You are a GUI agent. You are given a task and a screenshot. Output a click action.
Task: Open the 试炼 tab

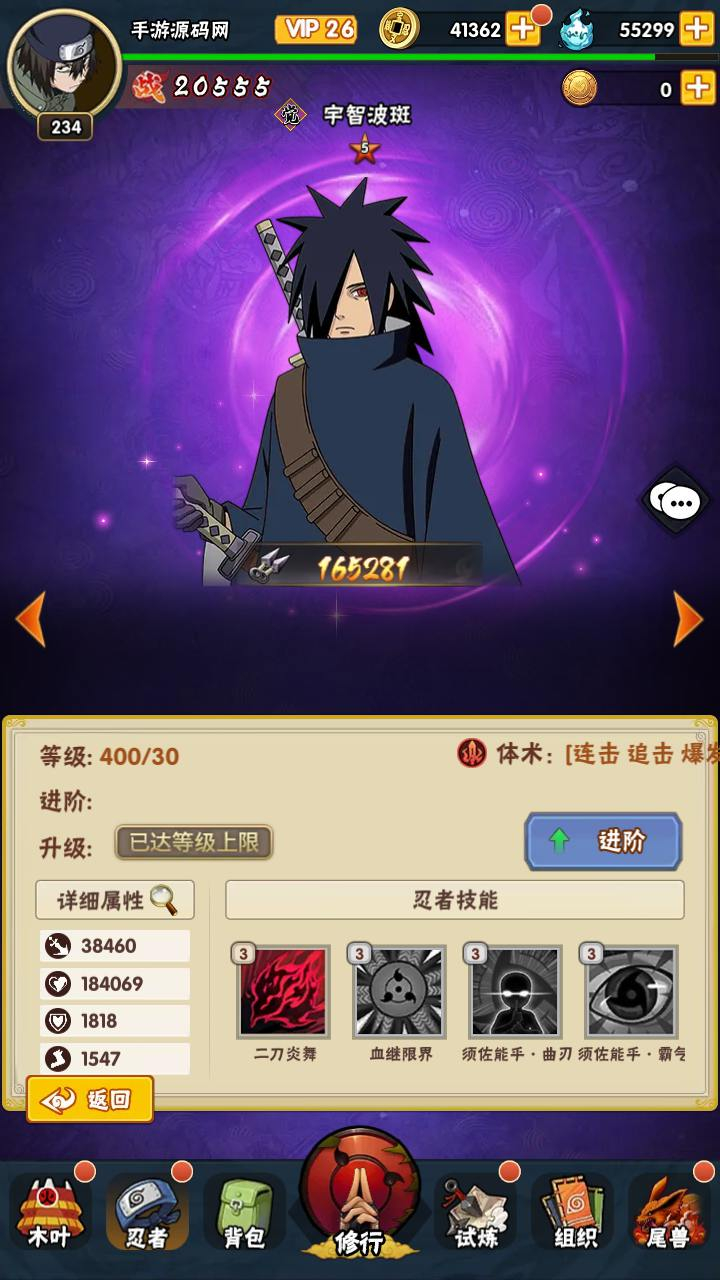[x=475, y=1212]
